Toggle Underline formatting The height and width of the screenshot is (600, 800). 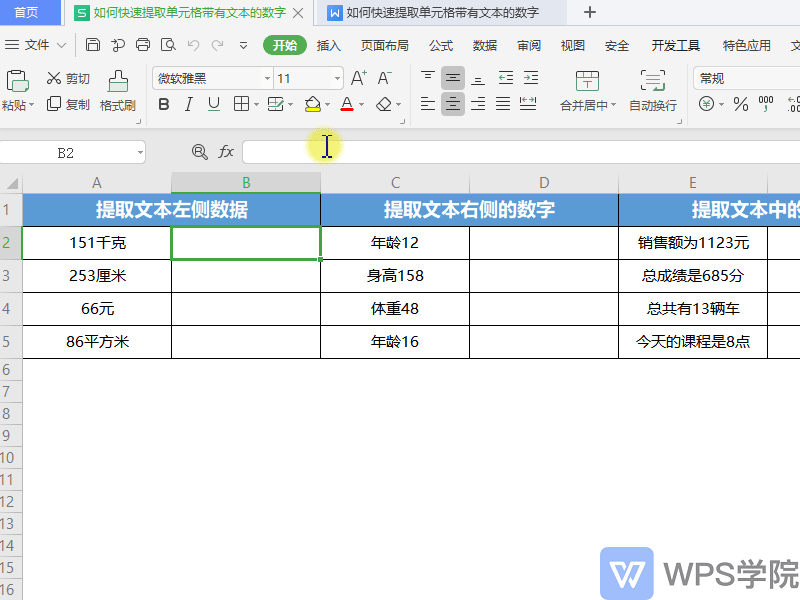coord(214,105)
